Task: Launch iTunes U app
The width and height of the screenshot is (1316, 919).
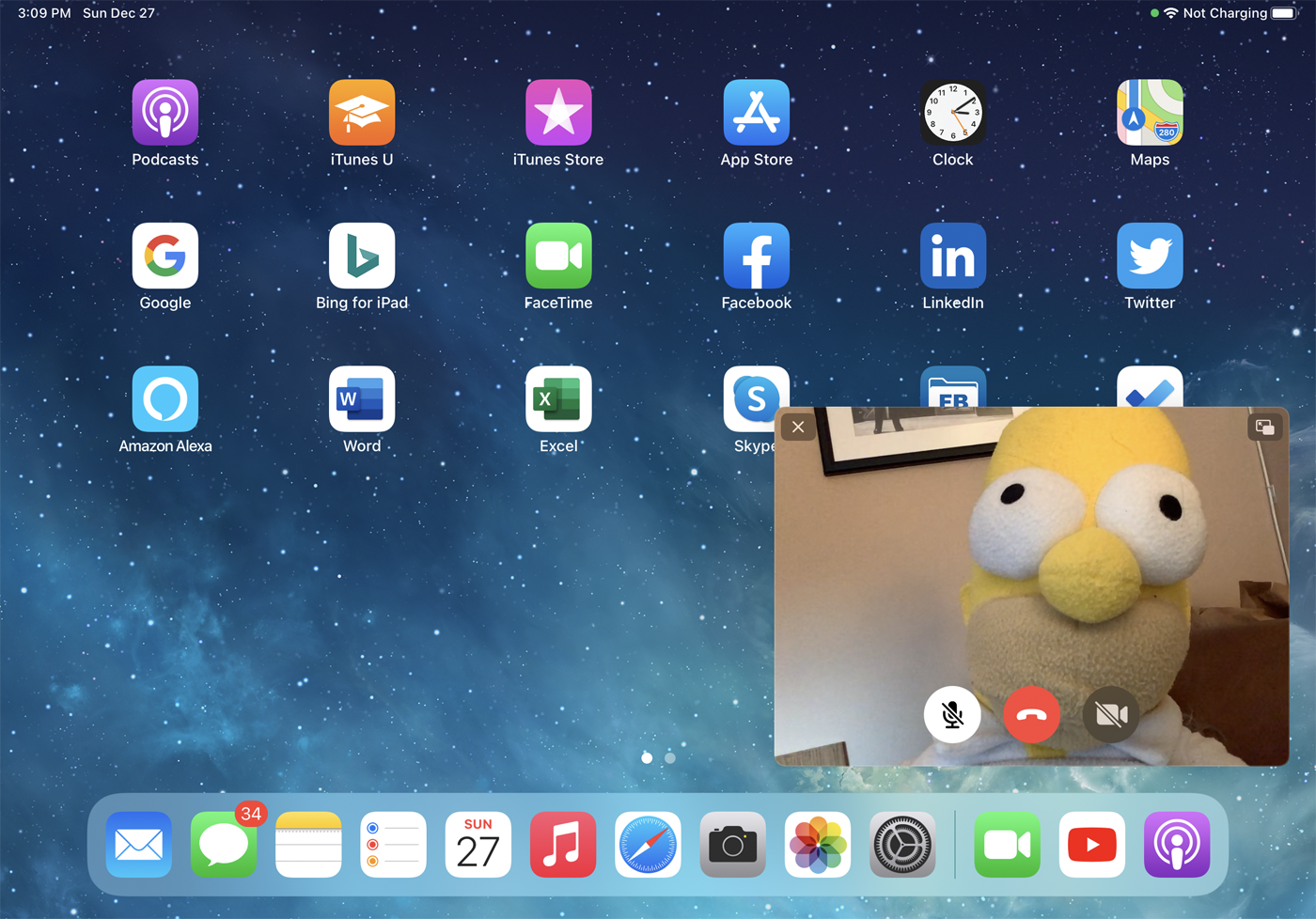Action: click(362, 113)
